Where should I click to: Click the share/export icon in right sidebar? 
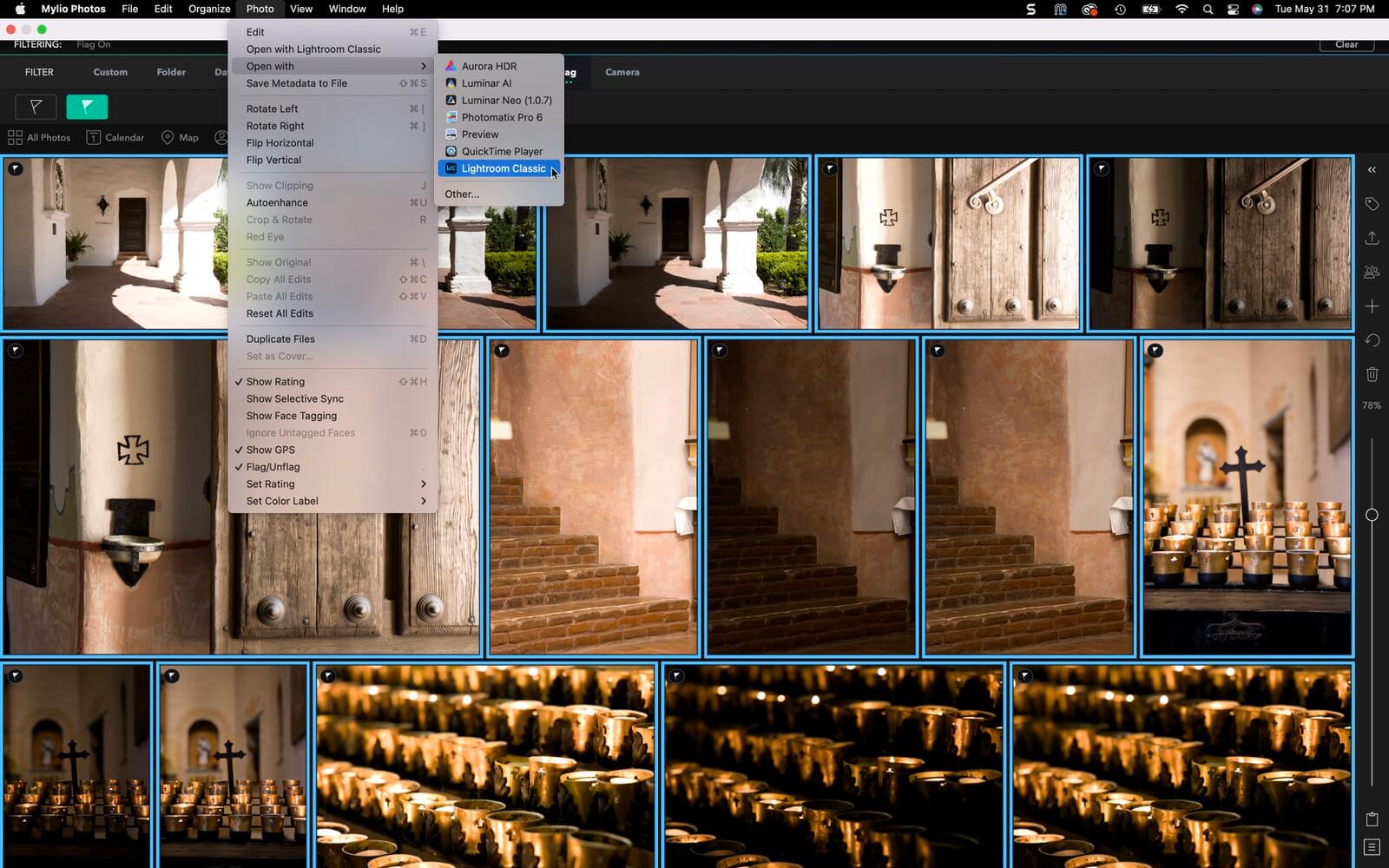pyautogui.click(x=1372, y=238)
